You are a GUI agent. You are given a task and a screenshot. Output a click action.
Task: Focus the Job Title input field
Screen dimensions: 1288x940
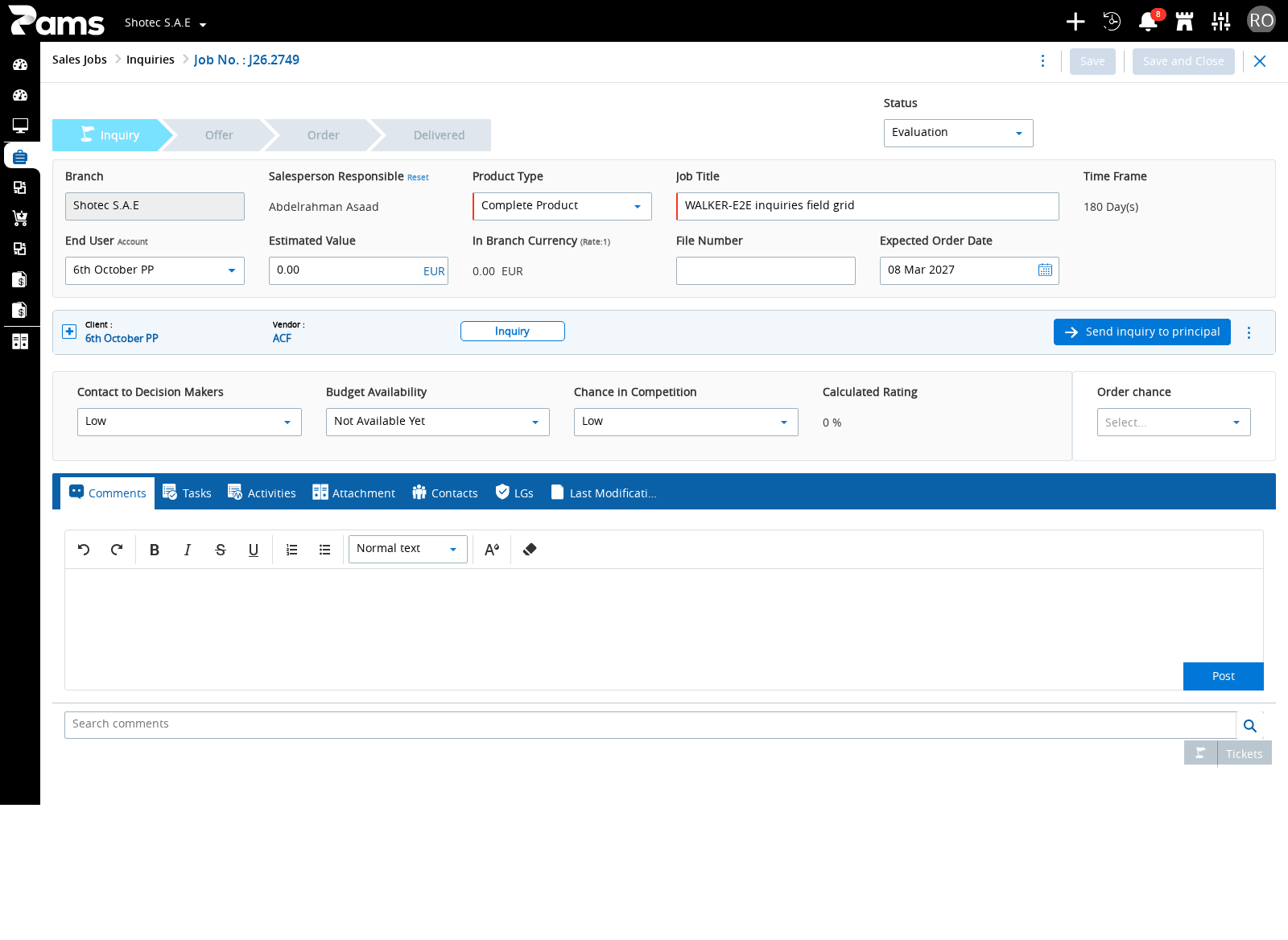[868, 206]
